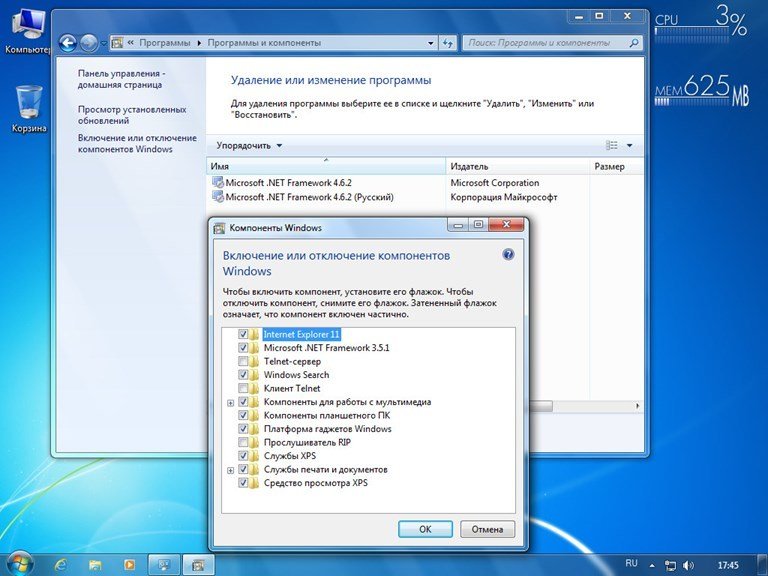The height and width of the screenshot is (576, 768).
Task: Enable the Прослушиватель RIP checkbox
Action: (243, 442)
